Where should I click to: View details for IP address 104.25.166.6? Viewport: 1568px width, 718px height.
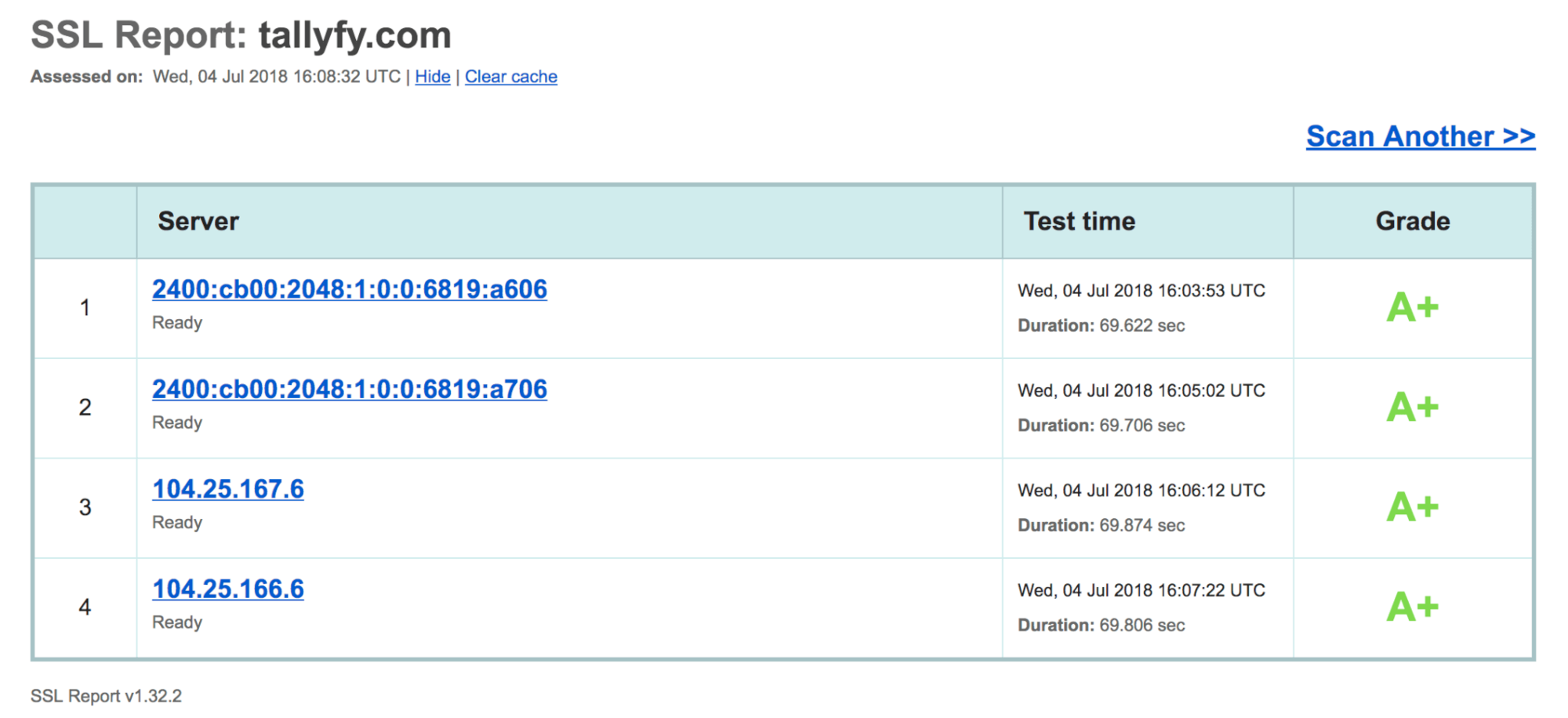tap(227, 589)
